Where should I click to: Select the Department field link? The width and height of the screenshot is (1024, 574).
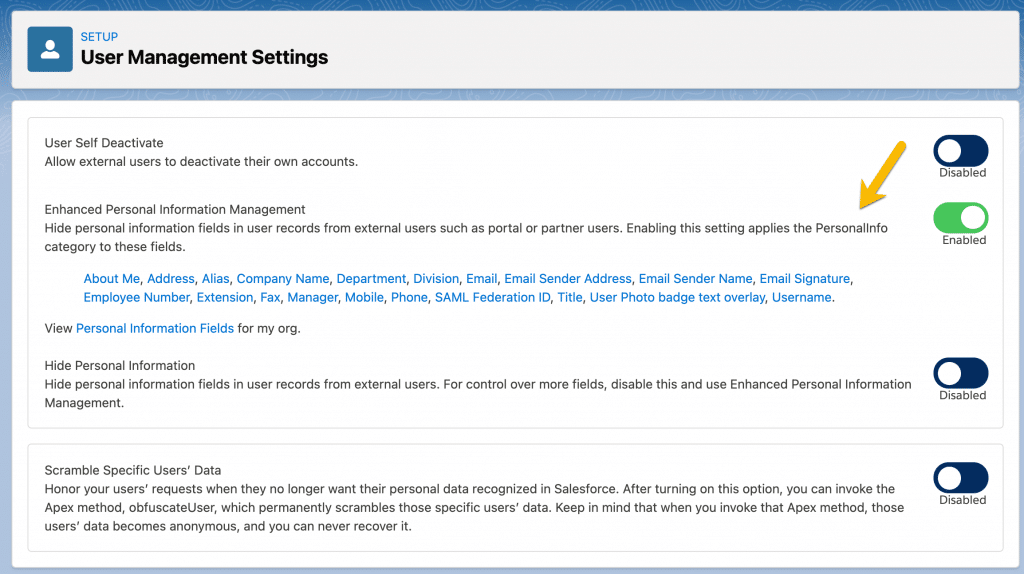click(371, 279)
